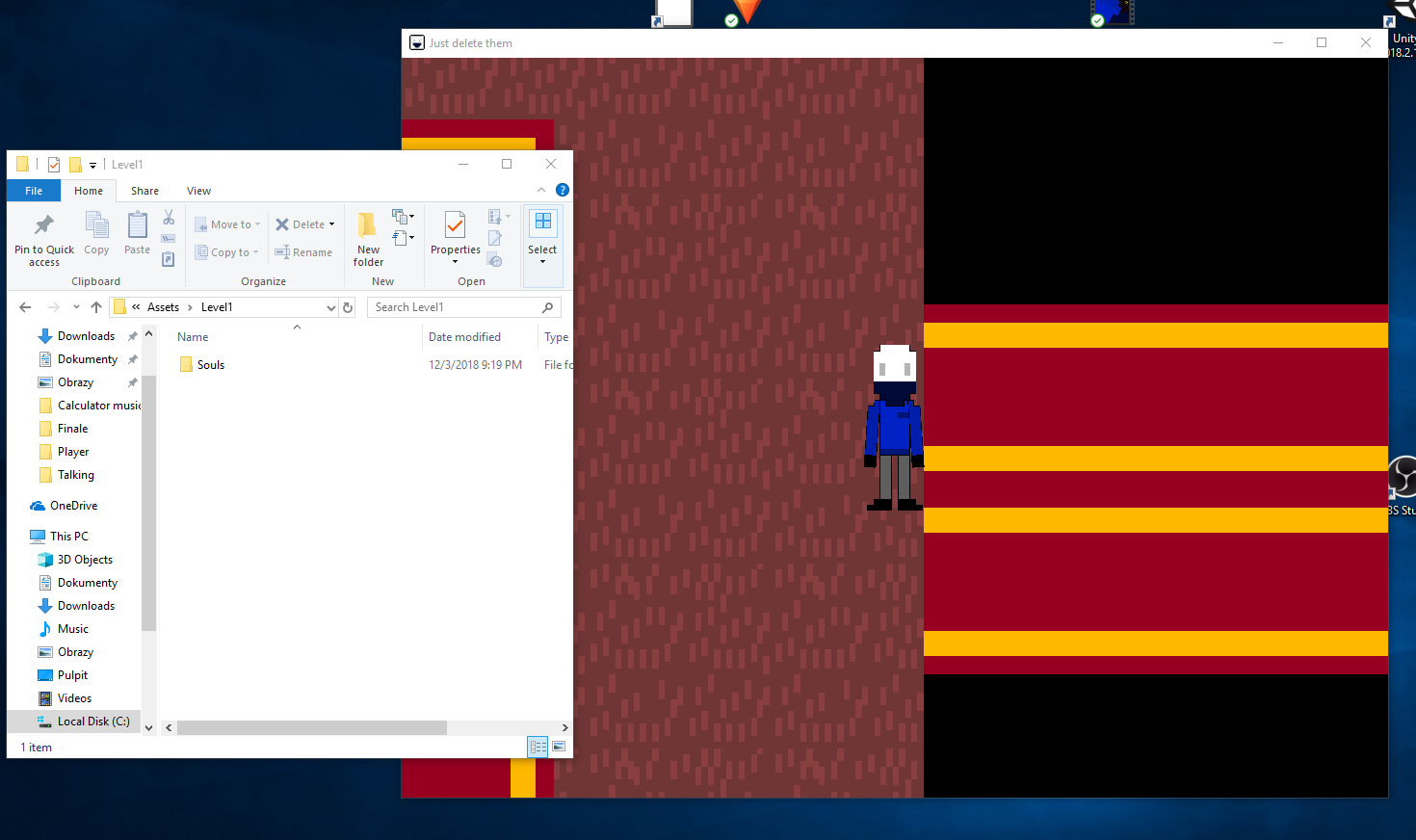Open the View ribbon tab
1416x840 pixels.
point(198,191)
